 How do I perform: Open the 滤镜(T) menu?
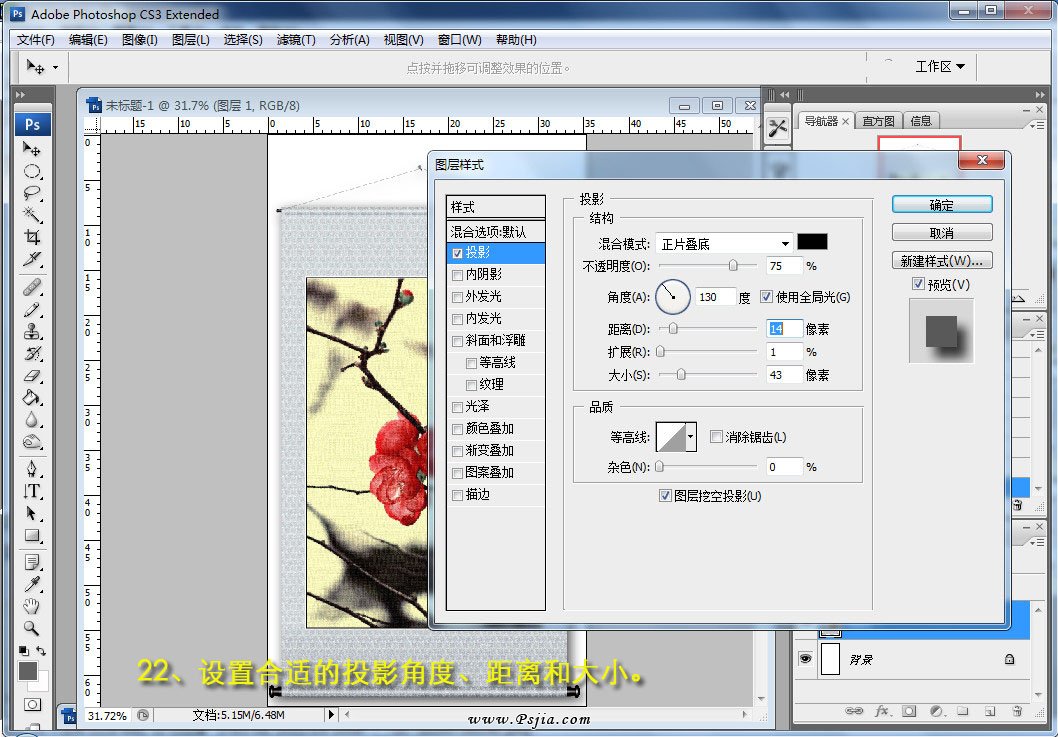[x=296, y=40]
